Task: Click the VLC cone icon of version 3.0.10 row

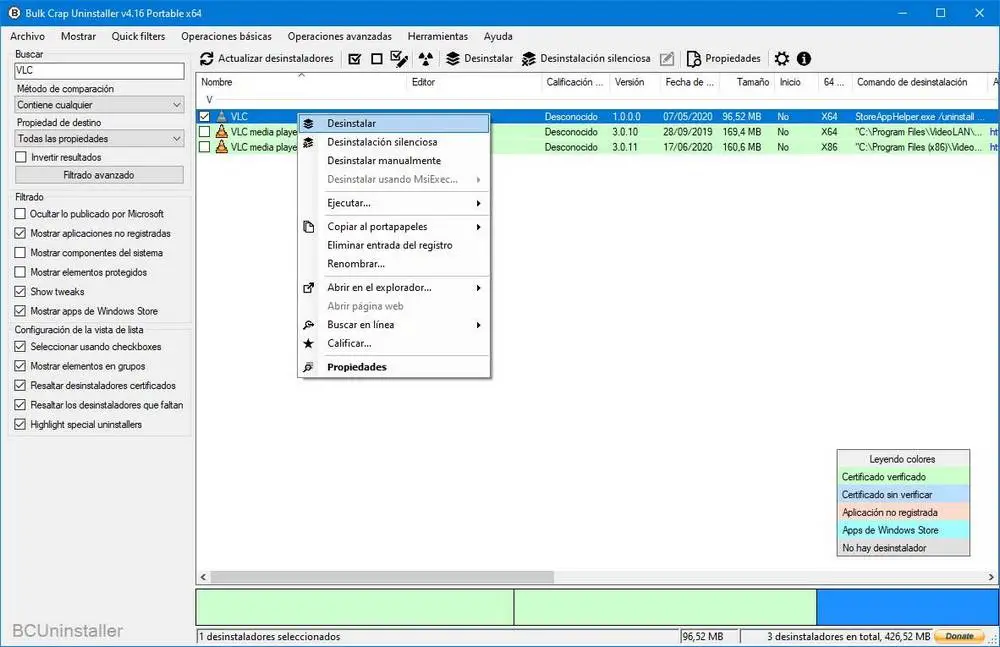Action: coord(221,131)
